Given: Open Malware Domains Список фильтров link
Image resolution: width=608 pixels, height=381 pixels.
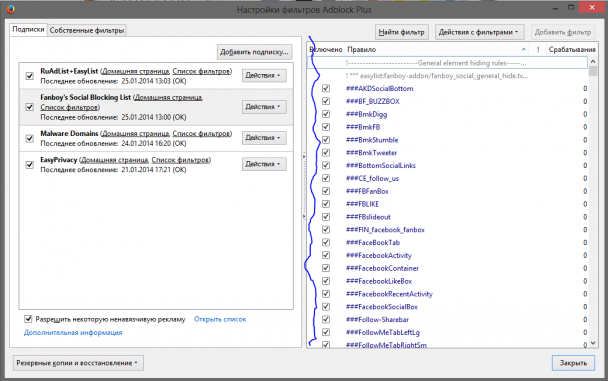Looking at the screenshot, I should (x=201, y=133).
